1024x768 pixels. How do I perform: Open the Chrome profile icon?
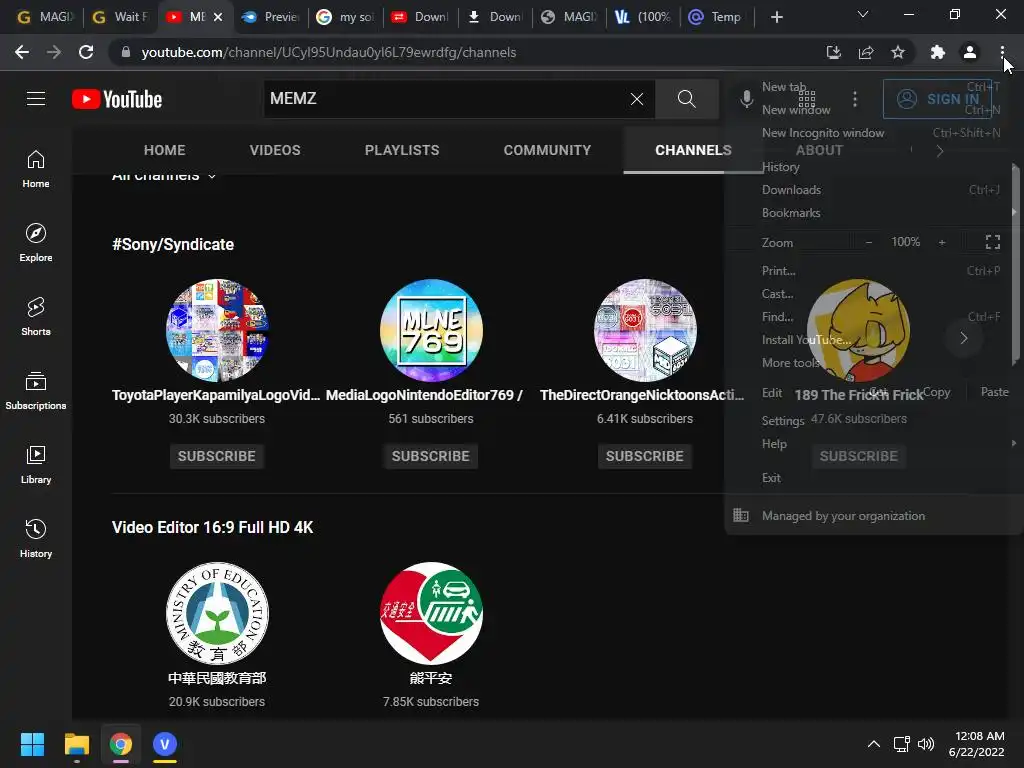[x=970, y=52]
